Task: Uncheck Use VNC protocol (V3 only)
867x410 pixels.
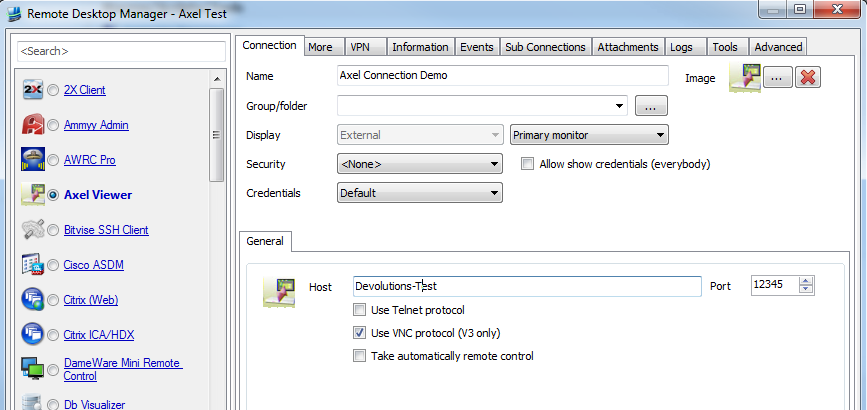Action: (x=359, y=333)
